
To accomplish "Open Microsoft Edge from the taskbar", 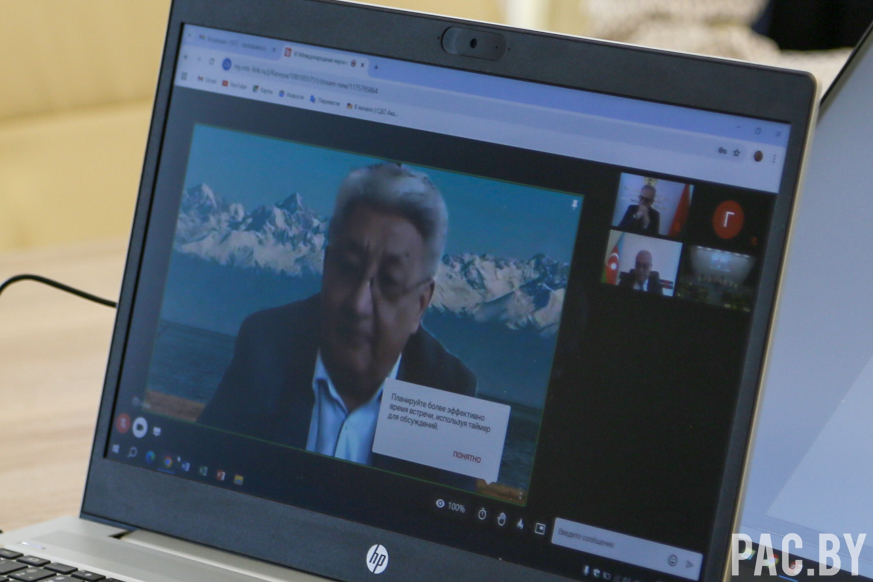I will tap(150, 457).
